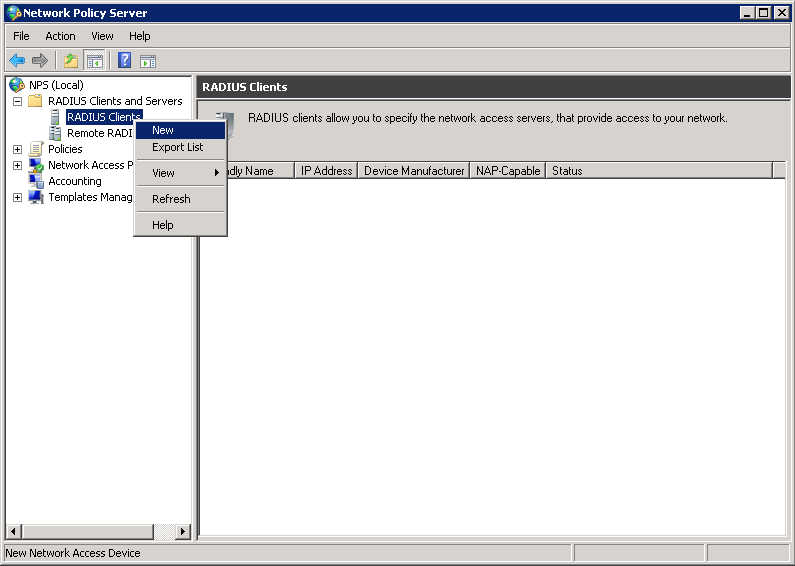Sort by Status column header
Image resolution: width=795 pixels, height=566 pixels.
click(659, 171)
